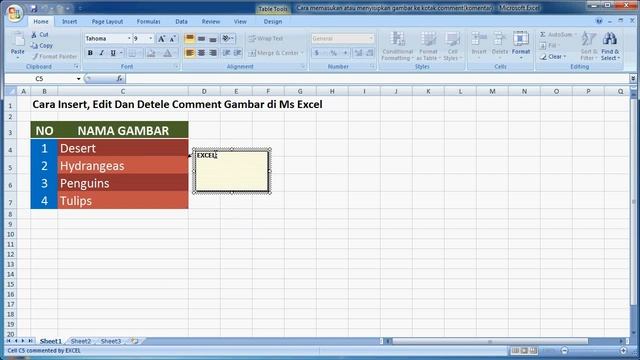Viewport: 640px width, 360px height.
Task: Toggle Bold formatting
Action: [90, 53]
